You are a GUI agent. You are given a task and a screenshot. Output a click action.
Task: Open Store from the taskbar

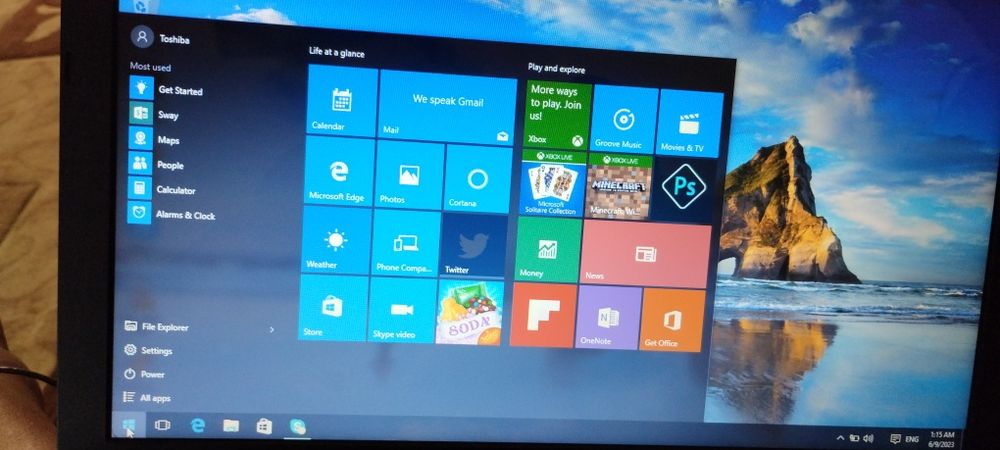264,426
